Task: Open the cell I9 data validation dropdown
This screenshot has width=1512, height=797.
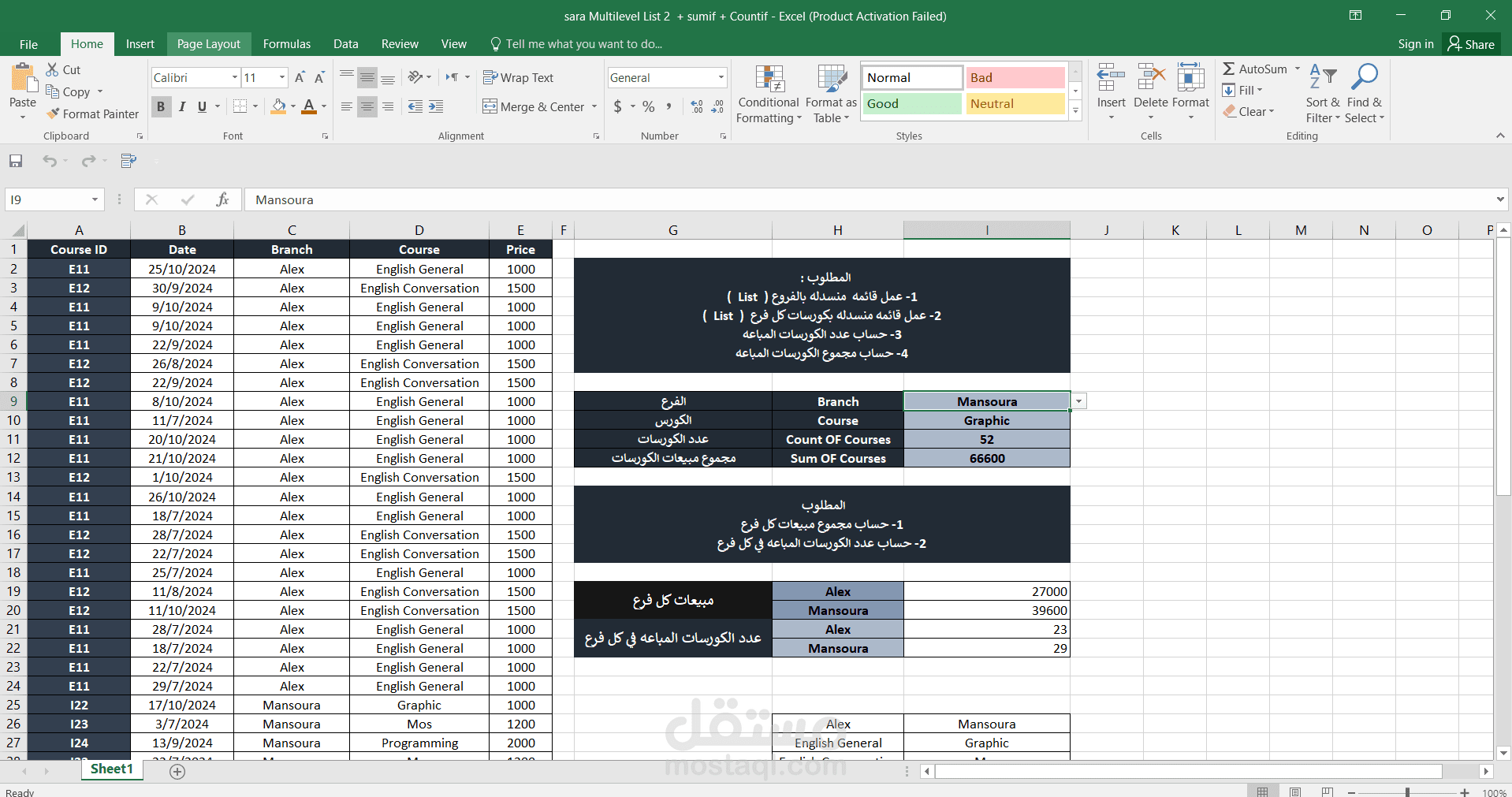Action: (1079, 400)
